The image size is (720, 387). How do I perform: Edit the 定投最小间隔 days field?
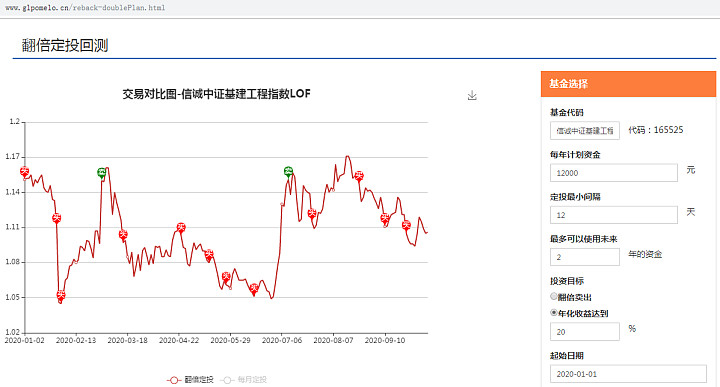pyautogui.click(x=613, y=215)
